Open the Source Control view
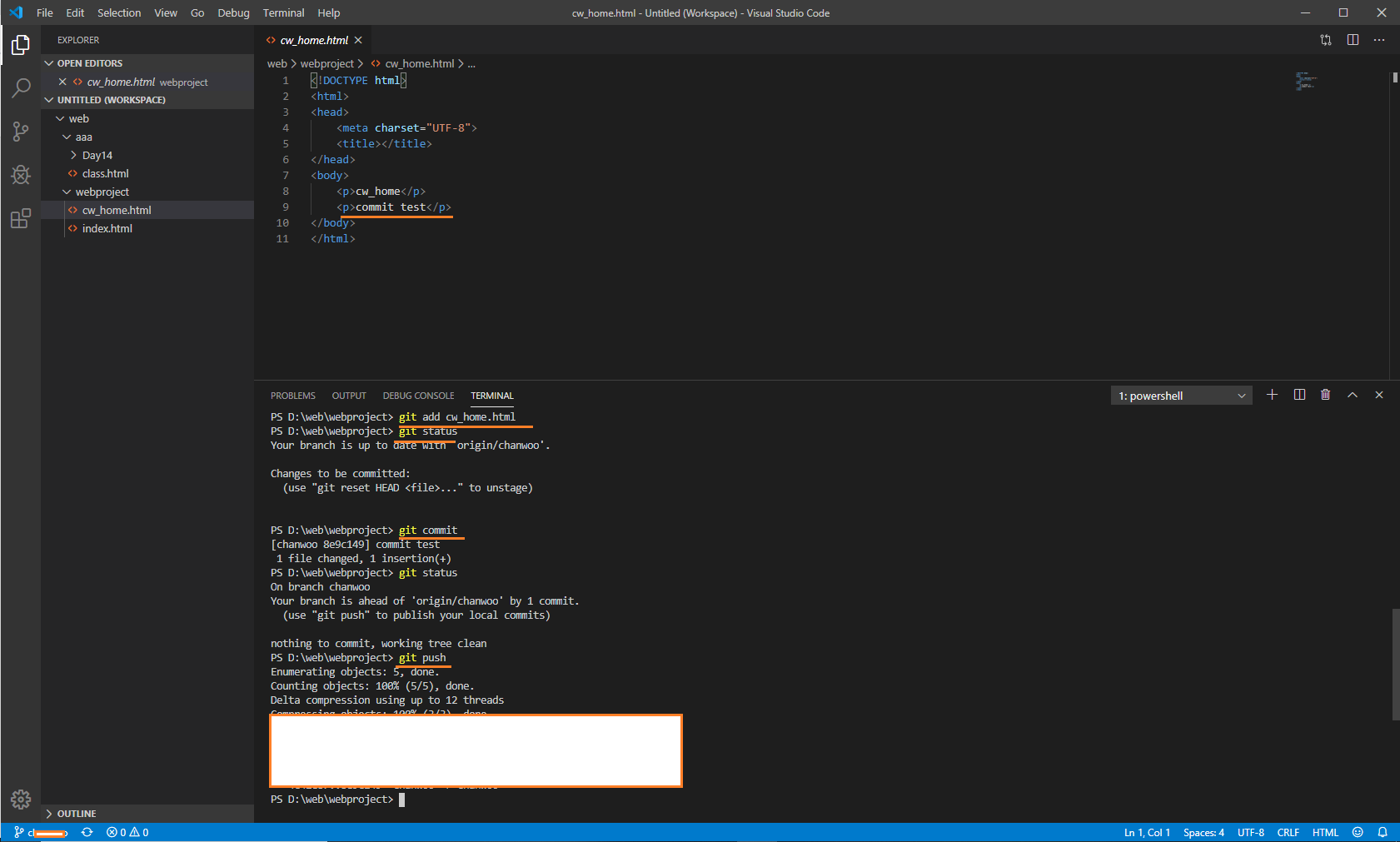 coord(21,131)
